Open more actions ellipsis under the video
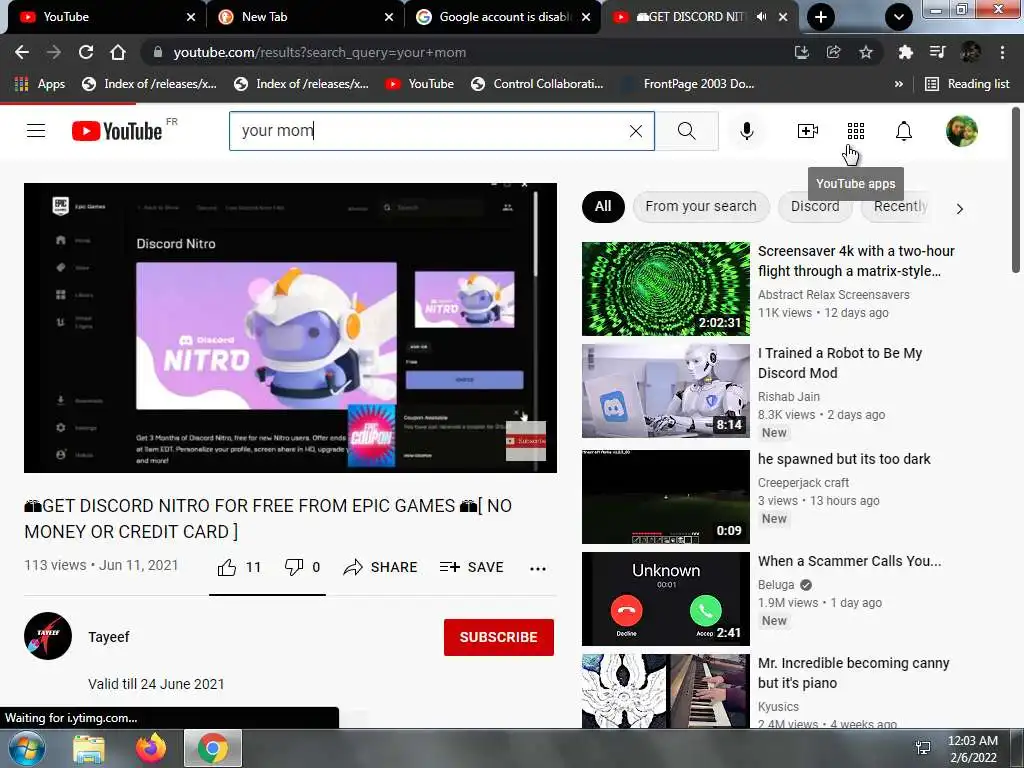Screen dimensions: 1024x768 point(537,568)
